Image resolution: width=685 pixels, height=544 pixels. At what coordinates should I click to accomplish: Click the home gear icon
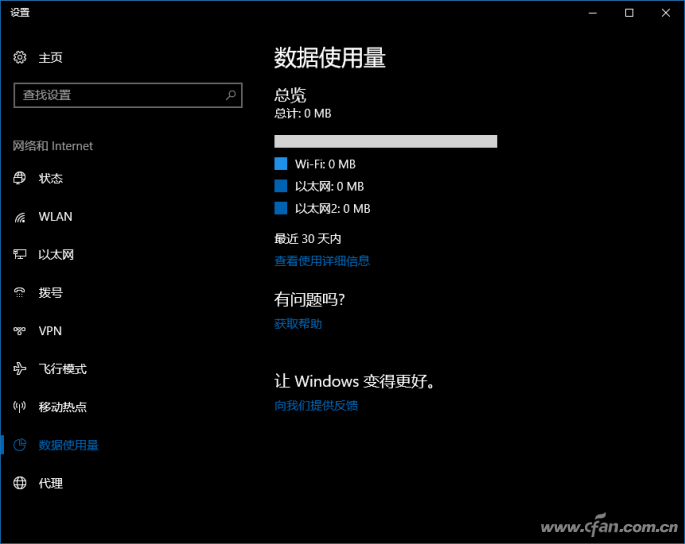coord(20,57)
